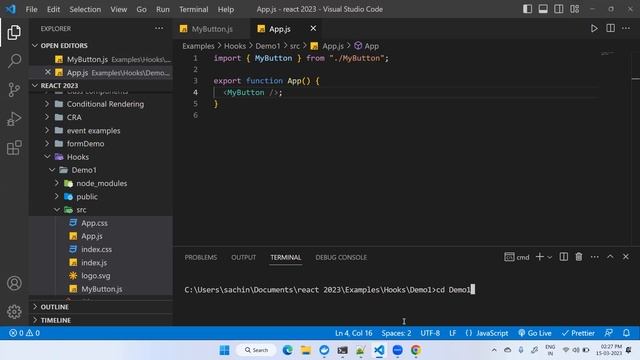Click the Visual Studio Code taskbar icon

[x=379, y=350]
